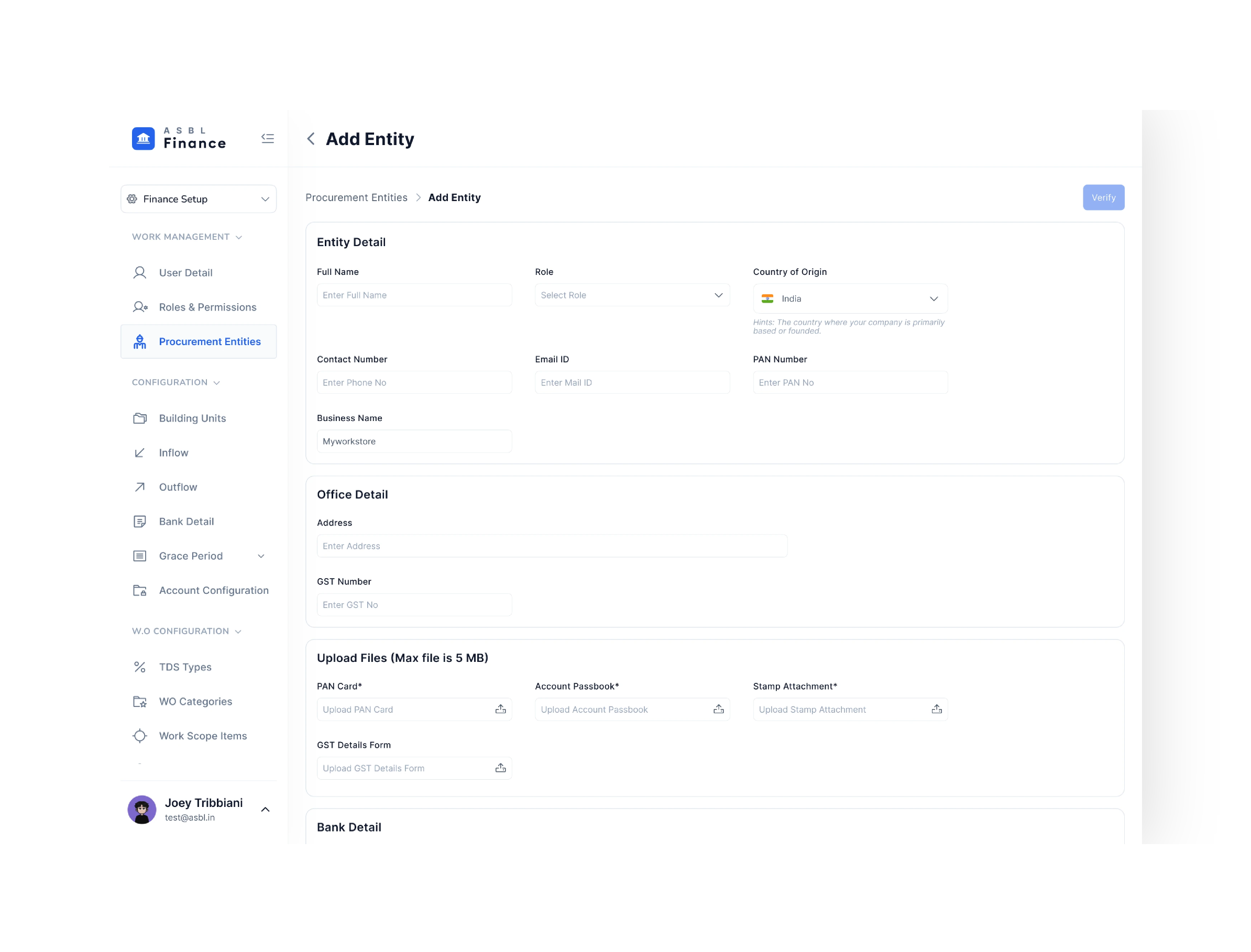This screenshot has width=1251, height=952.
Task: Collapse the Configuration section
Action: tap(216, 383)
